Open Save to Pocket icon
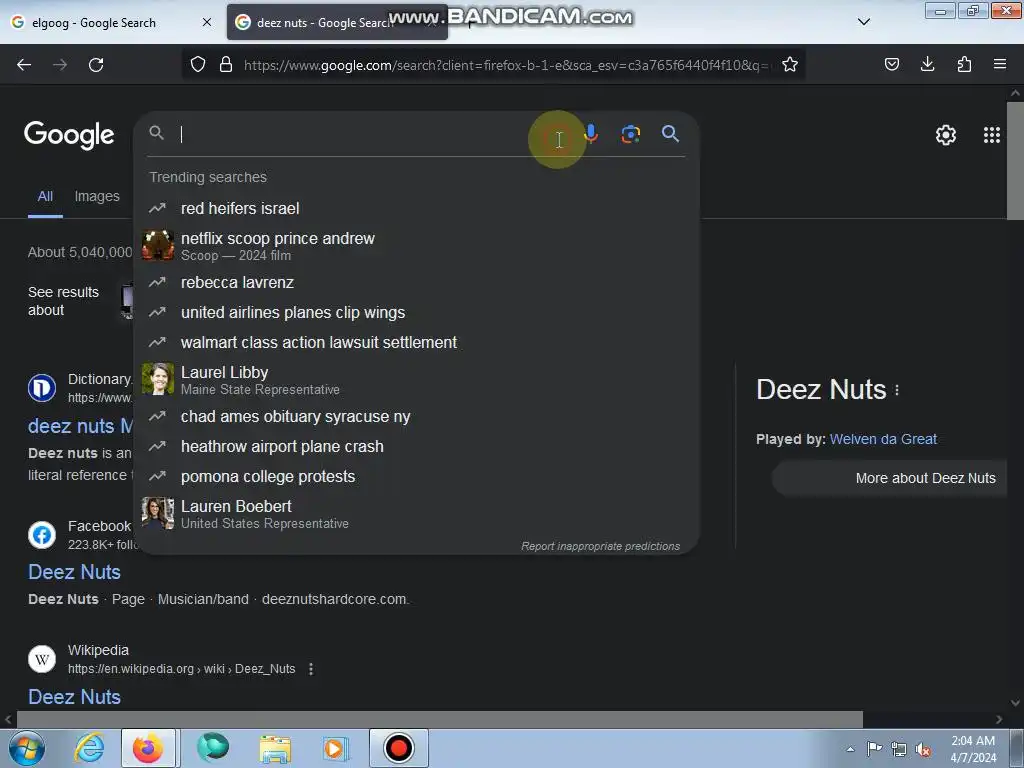Screen dimensions: 1024x768 pos(891,64)
